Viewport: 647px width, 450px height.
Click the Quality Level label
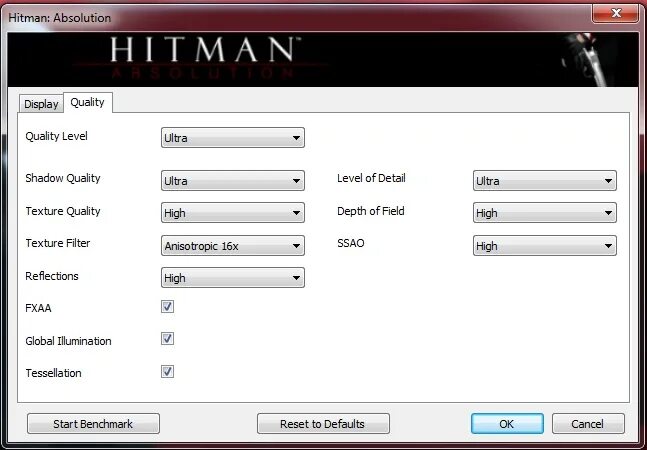click(x=57, y=136)
